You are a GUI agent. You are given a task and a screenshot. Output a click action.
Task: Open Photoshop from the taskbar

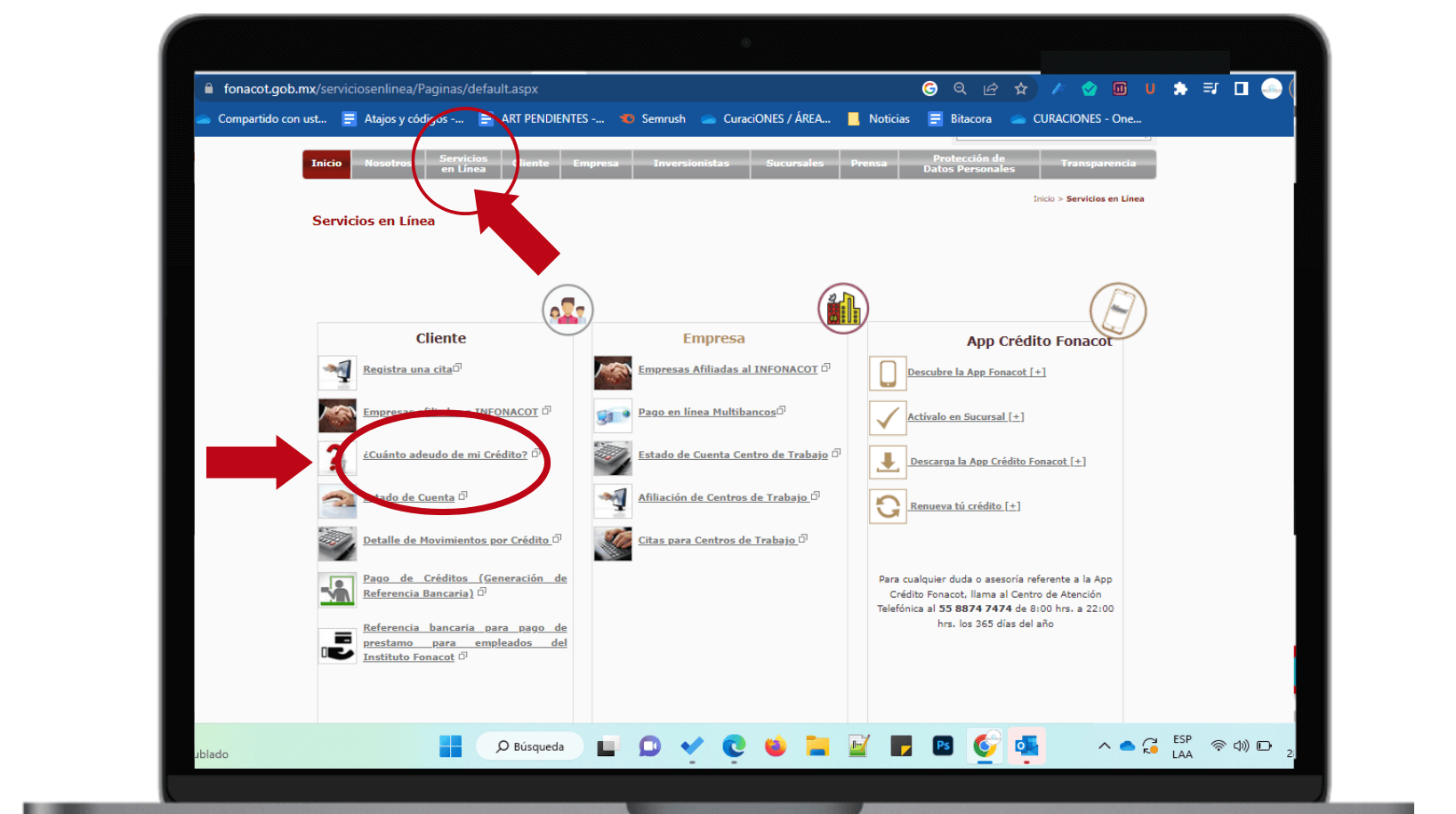[943, 746]
